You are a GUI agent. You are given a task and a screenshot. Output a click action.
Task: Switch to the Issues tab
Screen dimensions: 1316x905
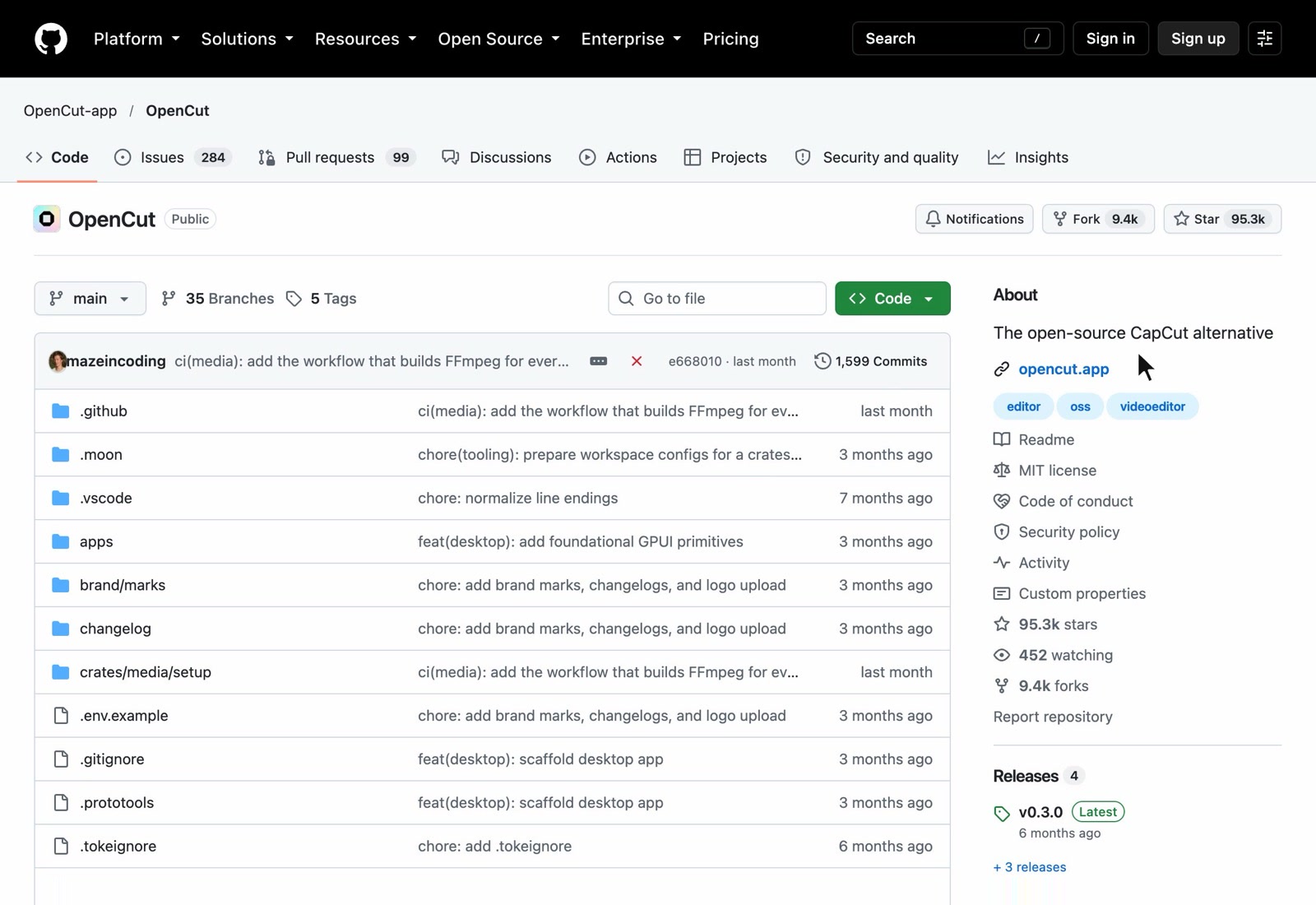point(174,157)
